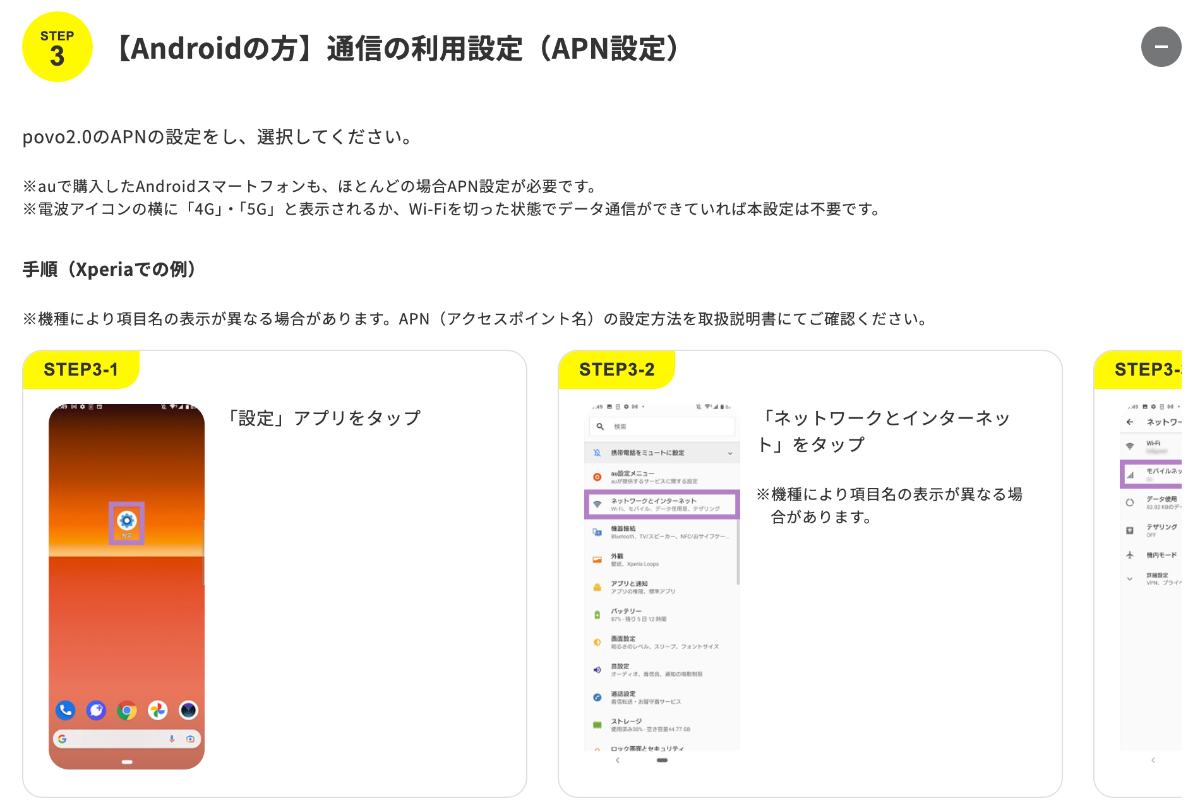This screenshot has height=808, width=1200.
Task: Tap the back arrow in network settings header
Action: (x=1130, y=420)
